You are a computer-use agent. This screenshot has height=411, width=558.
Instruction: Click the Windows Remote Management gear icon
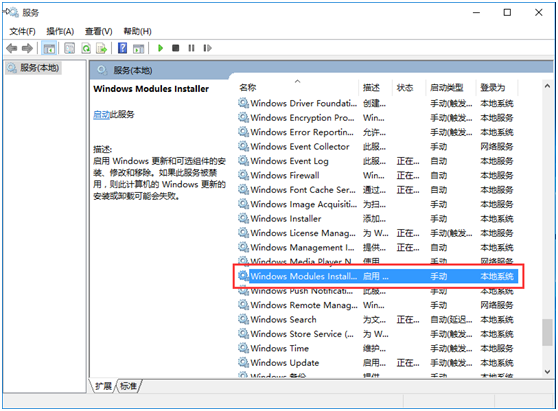pos(243,305)
